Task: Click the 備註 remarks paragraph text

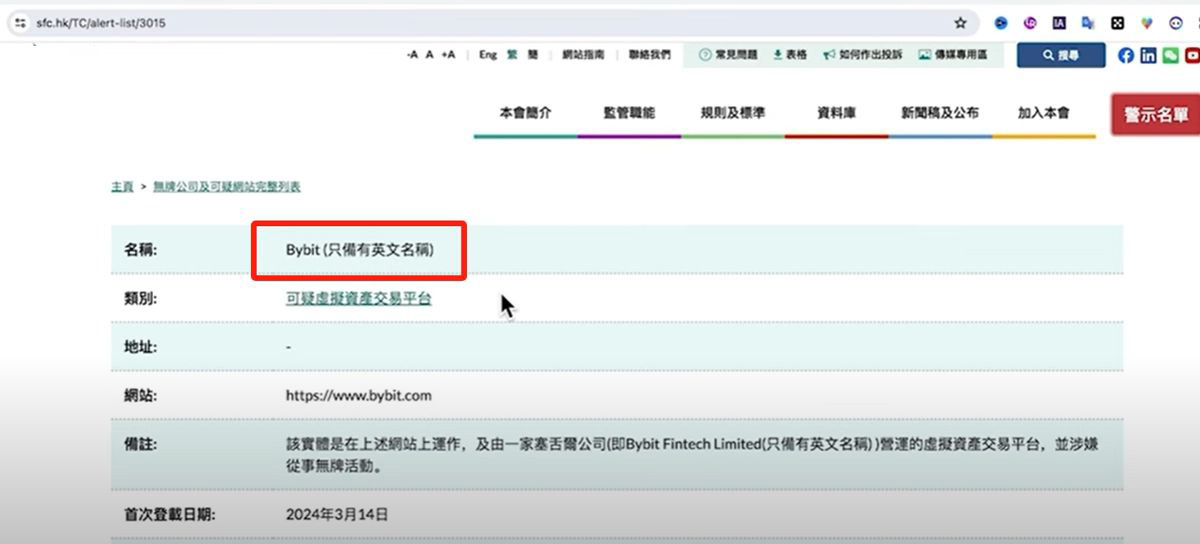Action: (x=692, y=453)
